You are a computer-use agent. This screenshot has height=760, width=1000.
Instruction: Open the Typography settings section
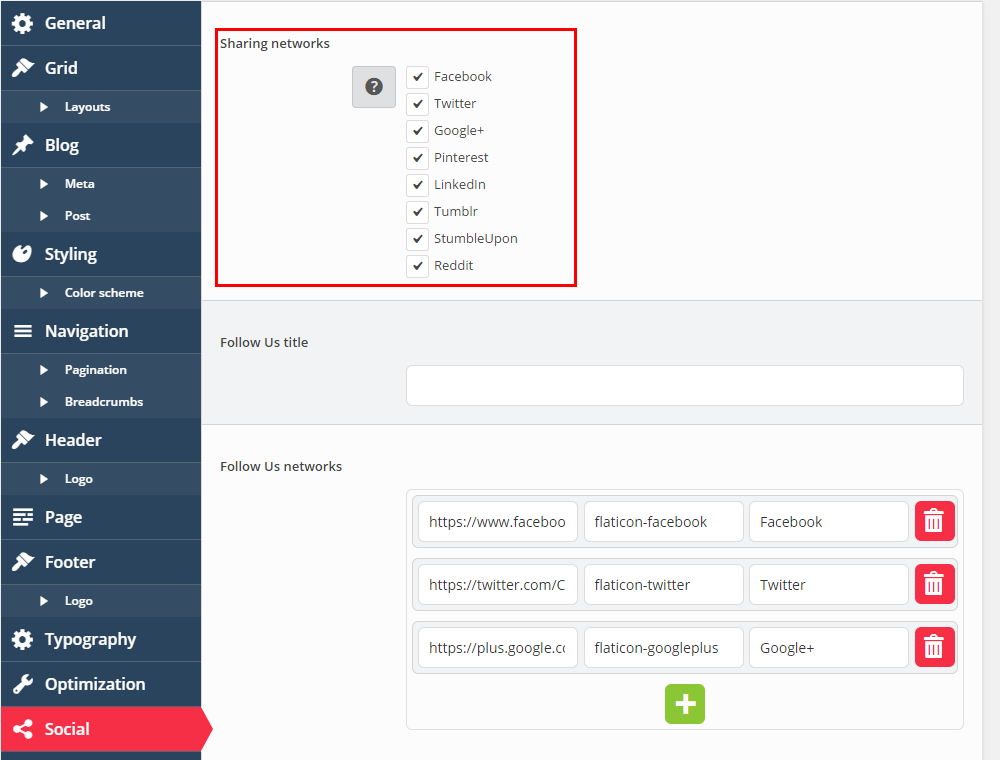click(x=90, y=639)
